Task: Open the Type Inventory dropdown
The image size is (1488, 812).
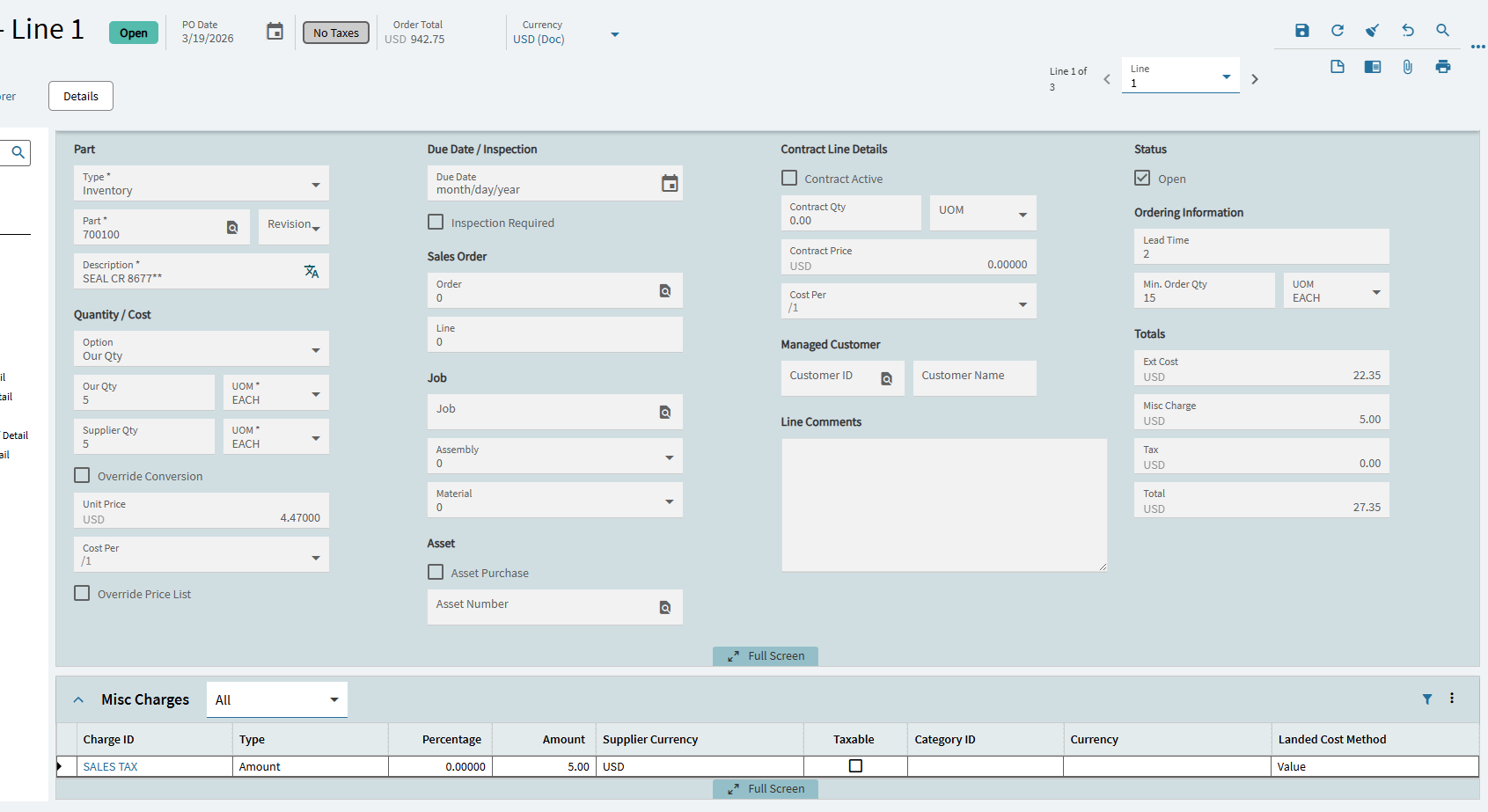Action: 316,185
